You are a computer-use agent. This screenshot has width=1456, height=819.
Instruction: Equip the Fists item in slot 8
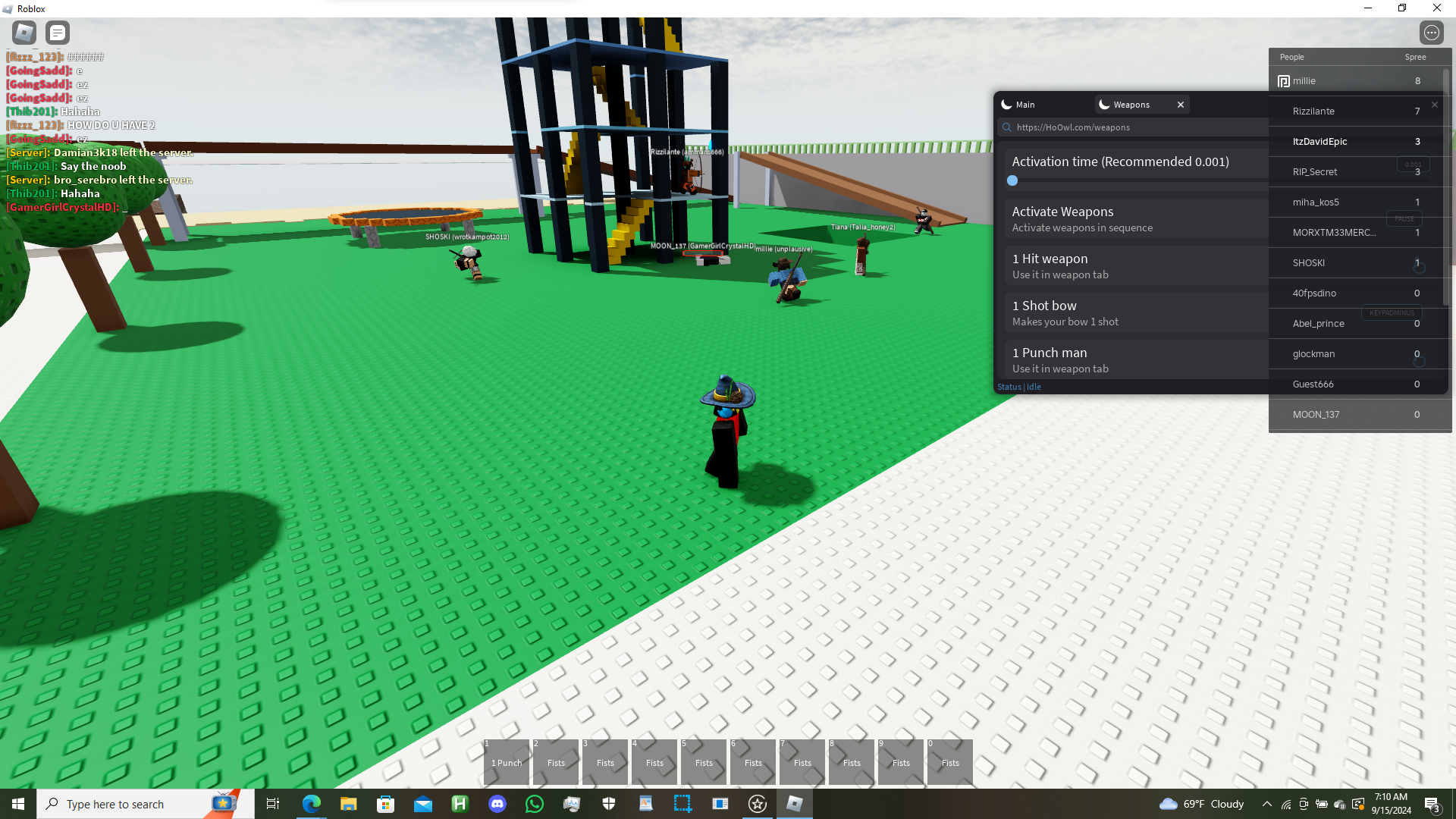(852, 761)
